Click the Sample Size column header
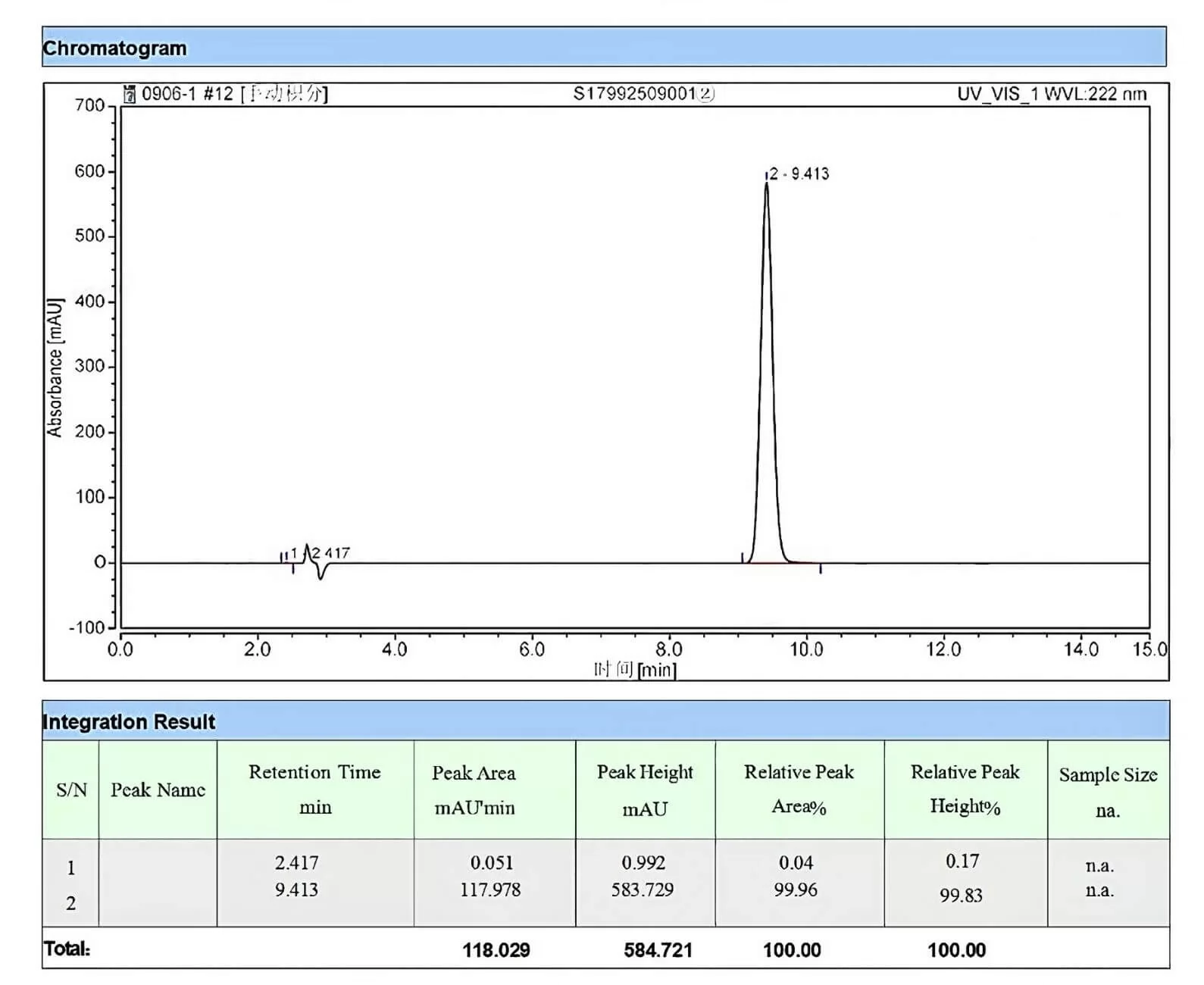 1108,791
